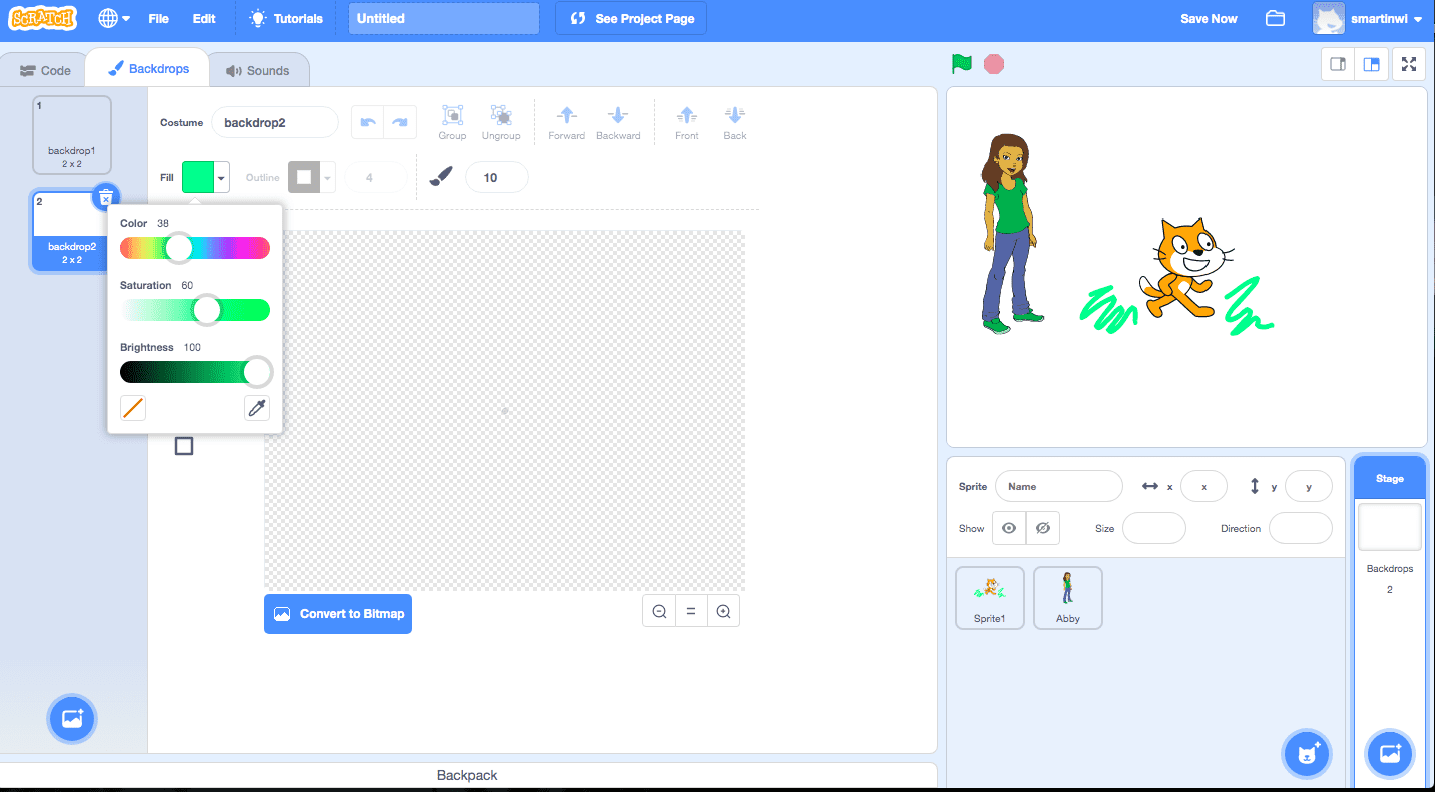The height and width of the screenshot is (792, 1435).
Task: Enter full screen stage mode
Action: pos(1409,64)
